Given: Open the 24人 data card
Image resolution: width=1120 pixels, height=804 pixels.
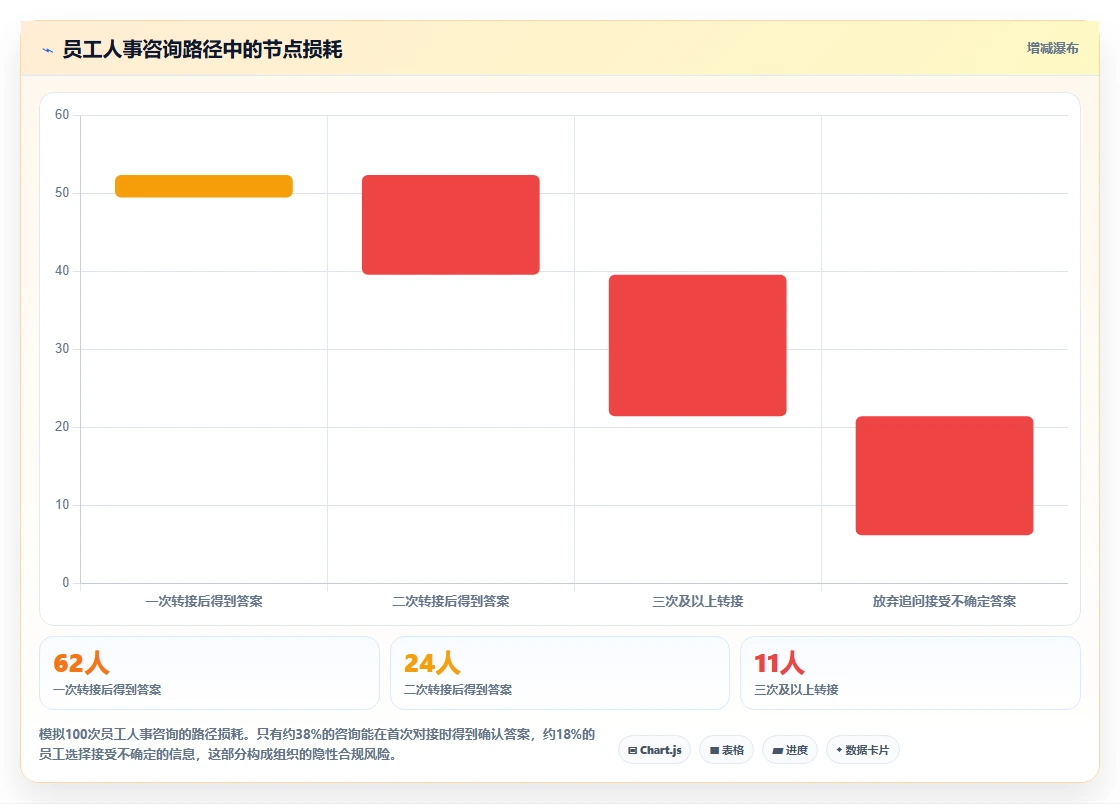Looking at the screenshot, I should 559,673.
